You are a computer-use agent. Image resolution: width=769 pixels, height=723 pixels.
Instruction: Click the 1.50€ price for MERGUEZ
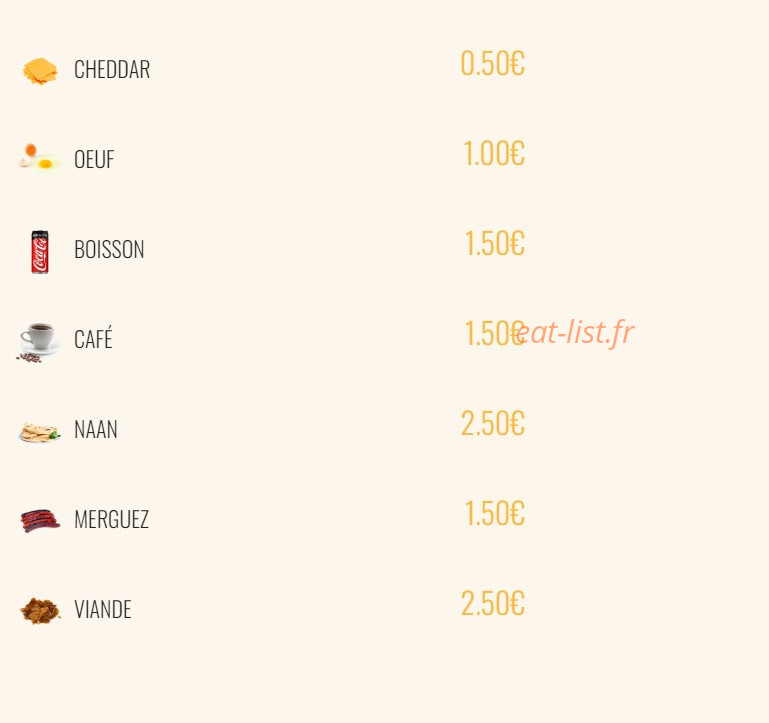pos(494,514)
